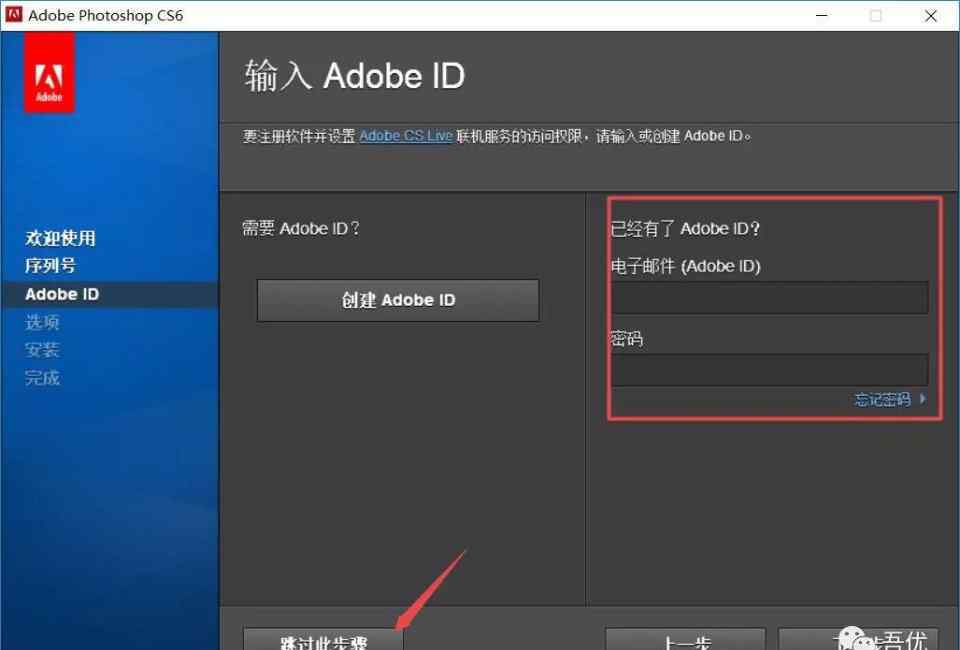Click the Adobe icon in the title bar
The width and height of the screenshot is (960, 650).
click(13, 15)
